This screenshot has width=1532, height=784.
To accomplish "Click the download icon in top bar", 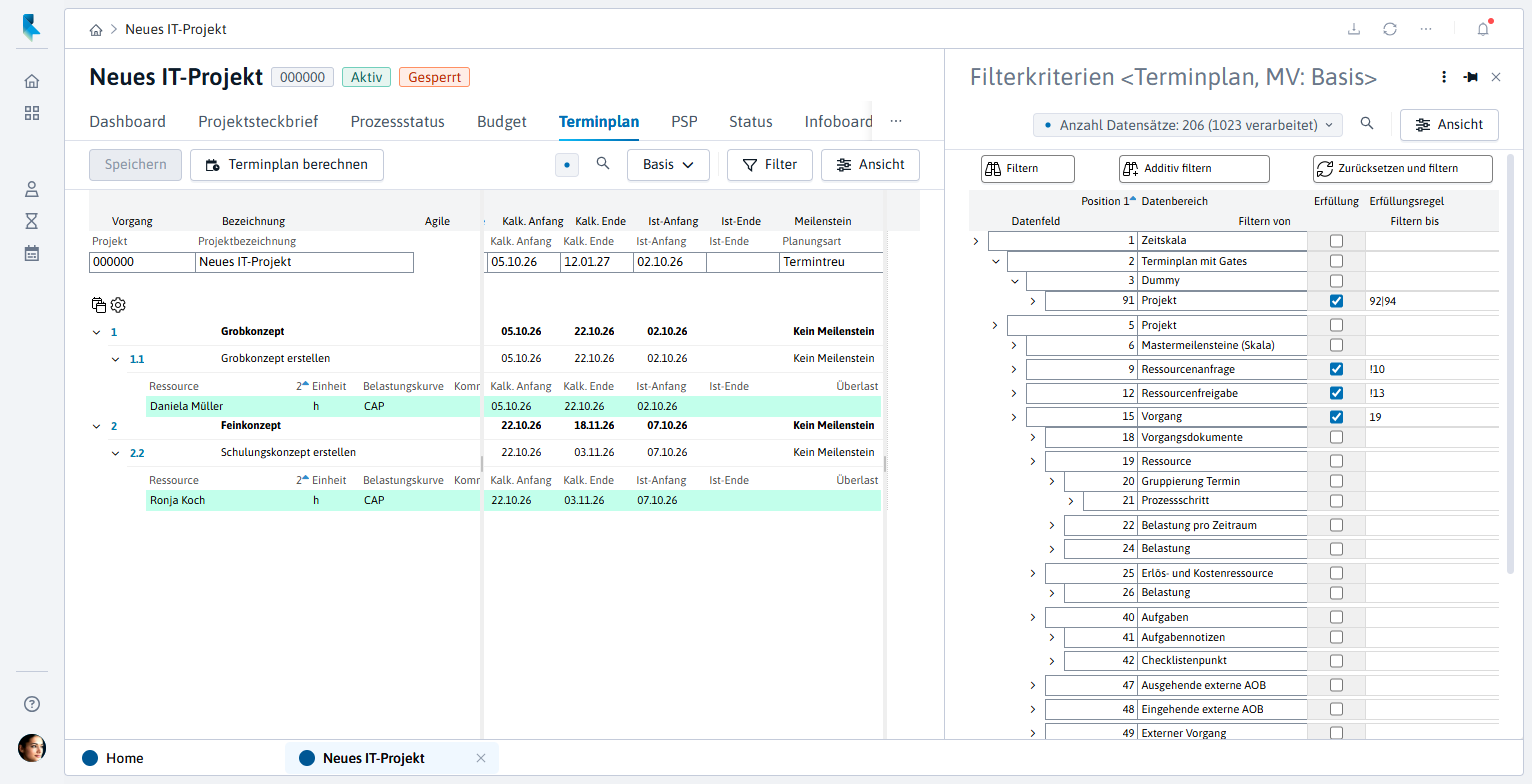I will (x=1354, y=29).
